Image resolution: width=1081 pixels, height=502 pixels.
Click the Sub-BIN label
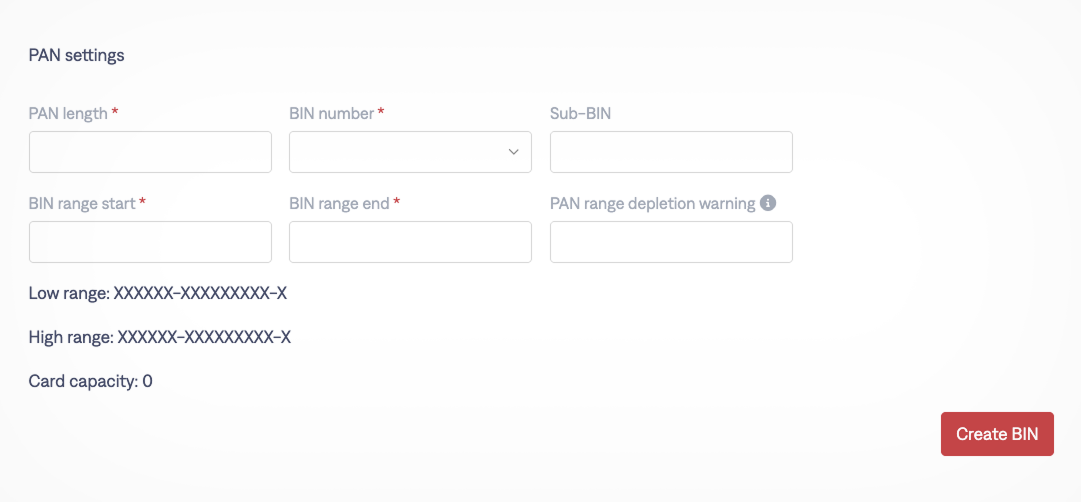580,113
